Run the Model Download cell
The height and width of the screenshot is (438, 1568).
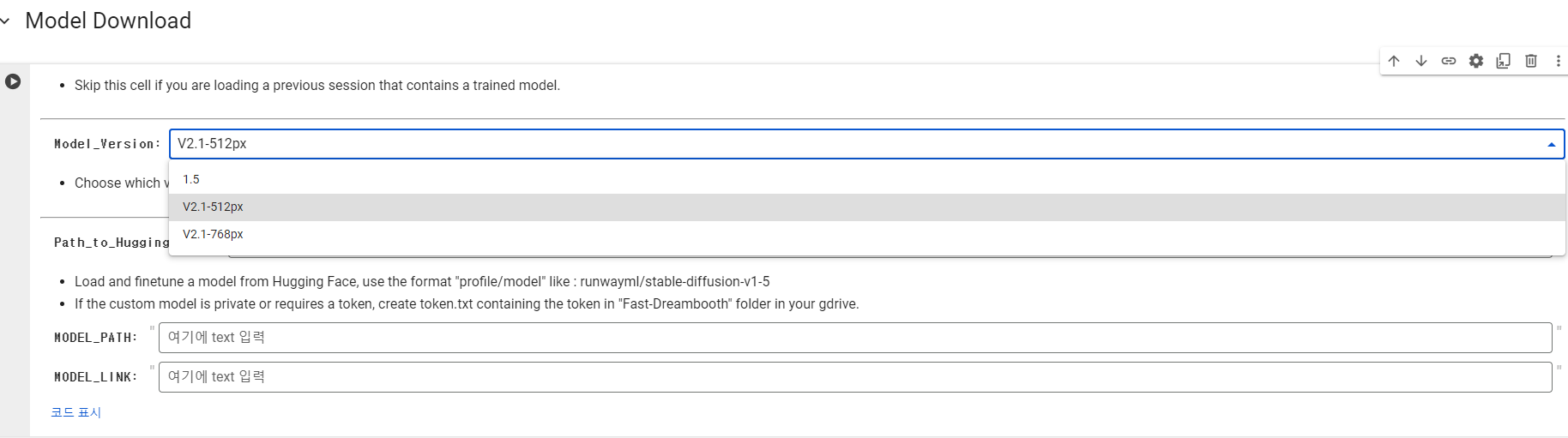[13, 81]
